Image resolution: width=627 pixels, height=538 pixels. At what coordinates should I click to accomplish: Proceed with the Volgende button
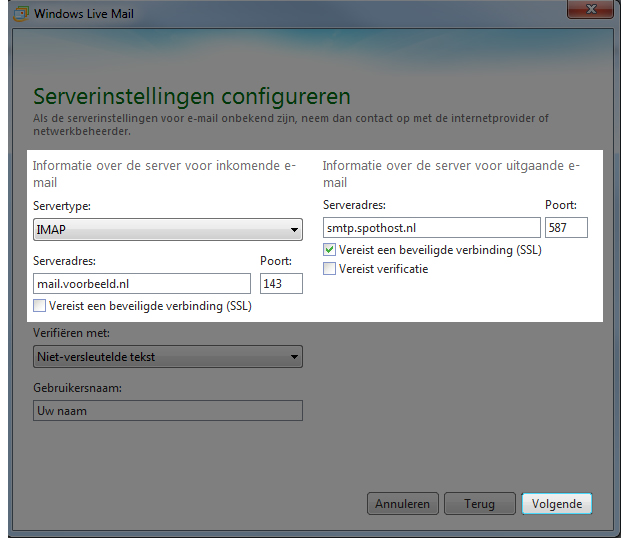557,504
